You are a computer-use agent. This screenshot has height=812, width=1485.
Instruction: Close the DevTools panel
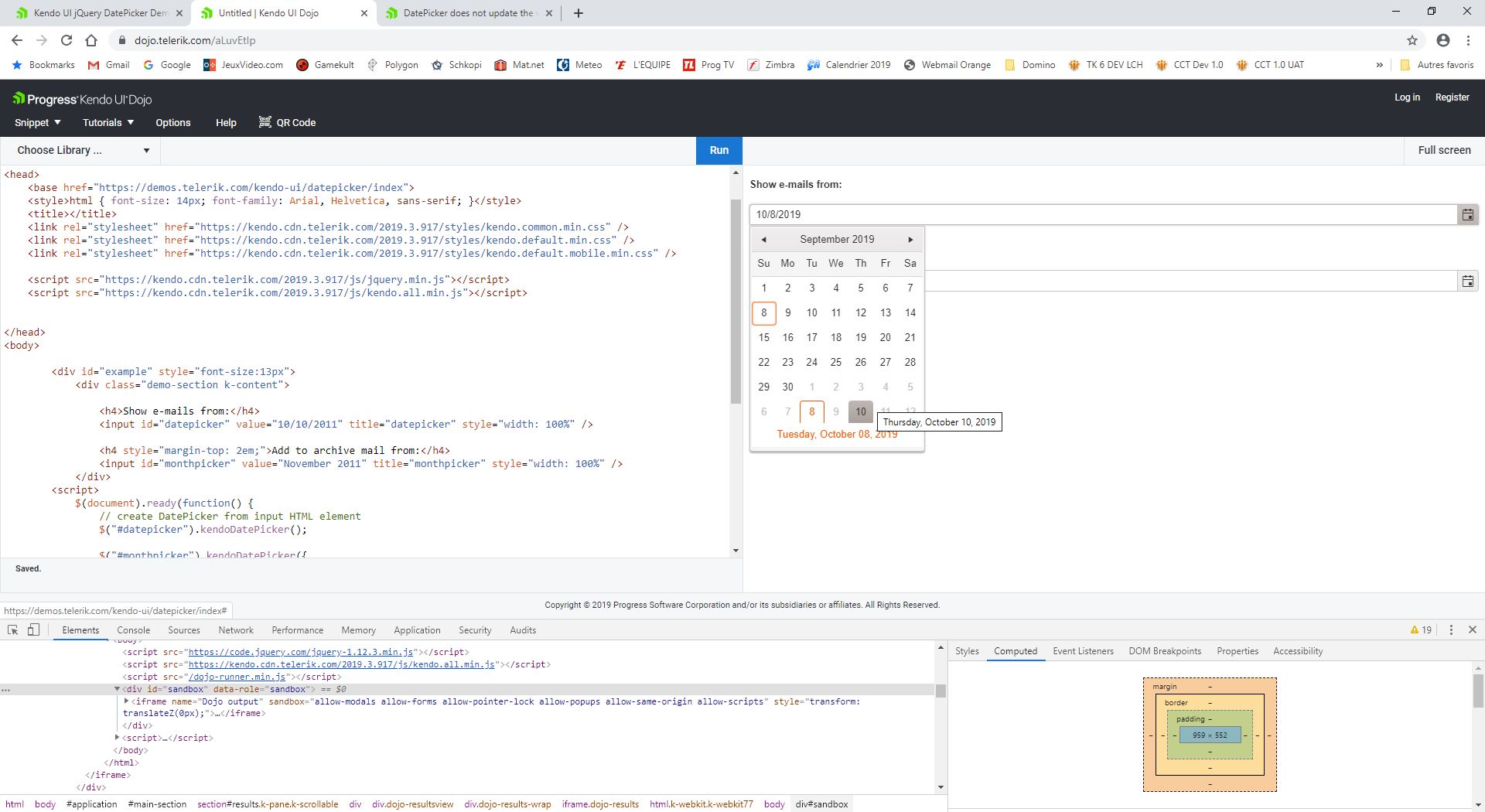click(x=1473, y=630)
